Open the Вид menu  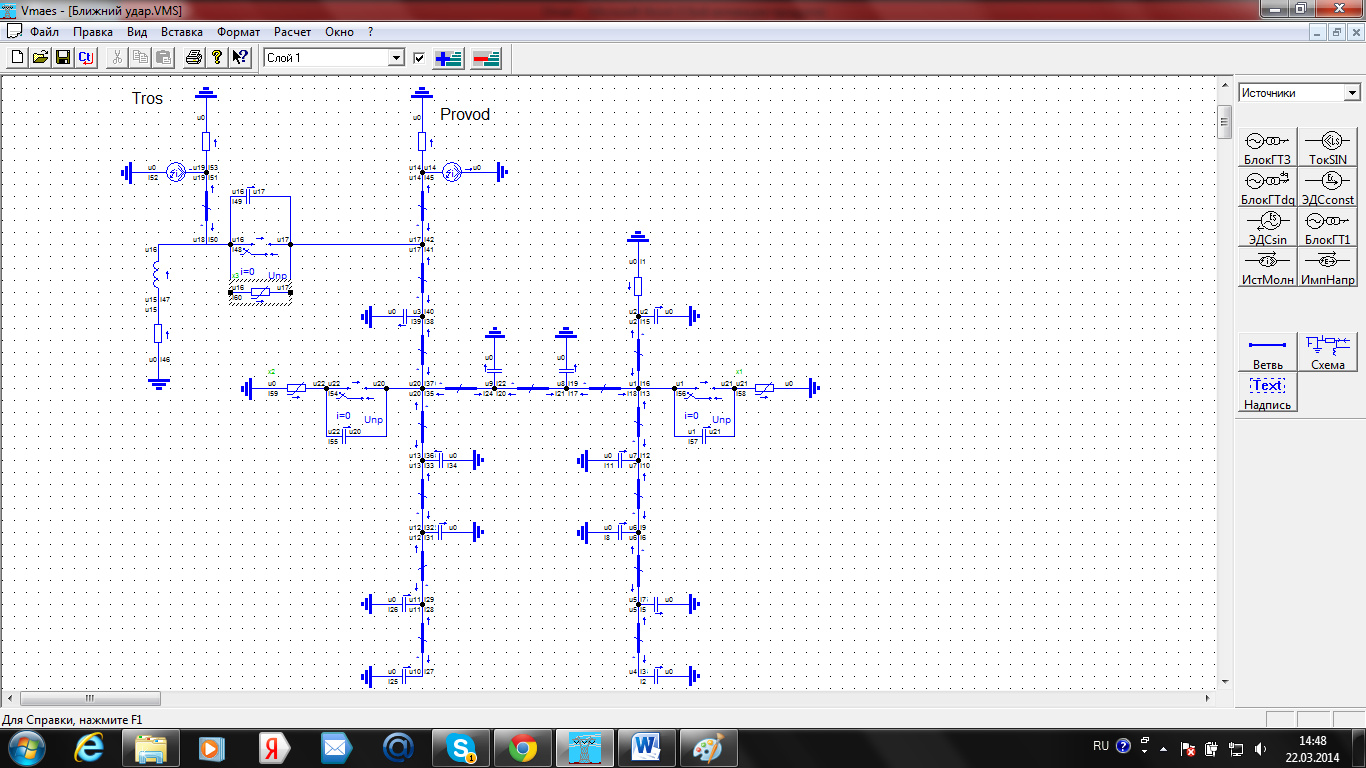pos(137,32)
